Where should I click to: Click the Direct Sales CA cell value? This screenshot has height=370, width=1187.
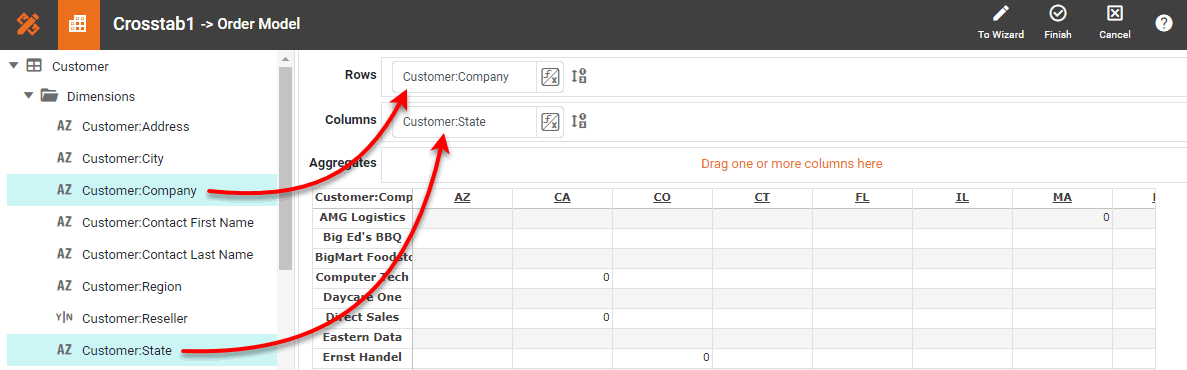click(562, 317)
